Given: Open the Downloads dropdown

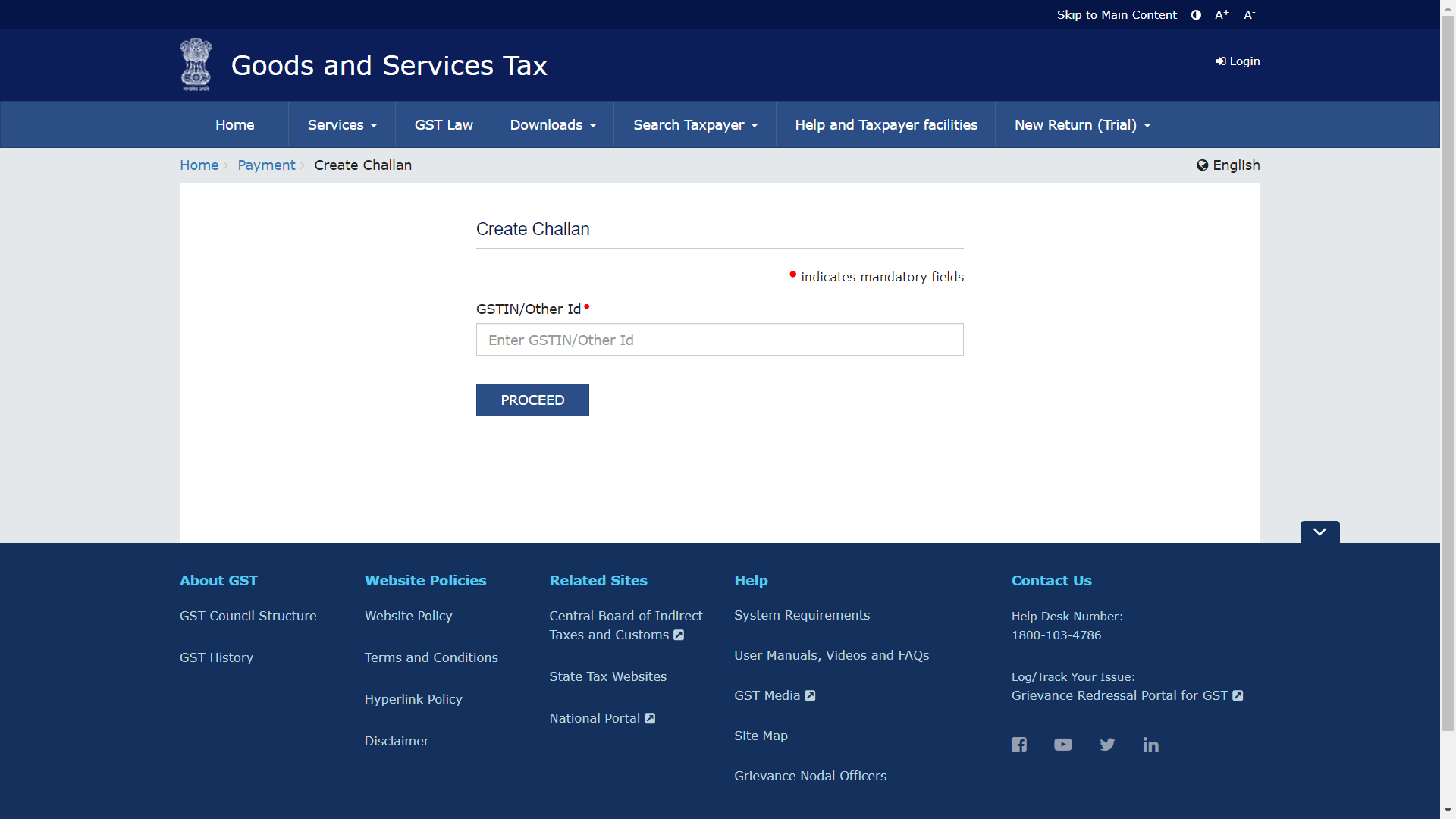Looking at the screenshot, I should click(552, 124).
